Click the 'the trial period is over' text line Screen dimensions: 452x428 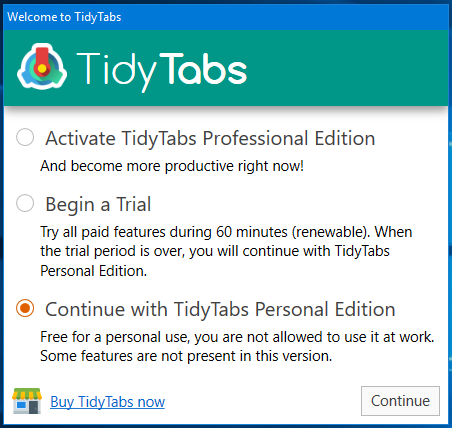pyautogui.click(x=215, y=251)
